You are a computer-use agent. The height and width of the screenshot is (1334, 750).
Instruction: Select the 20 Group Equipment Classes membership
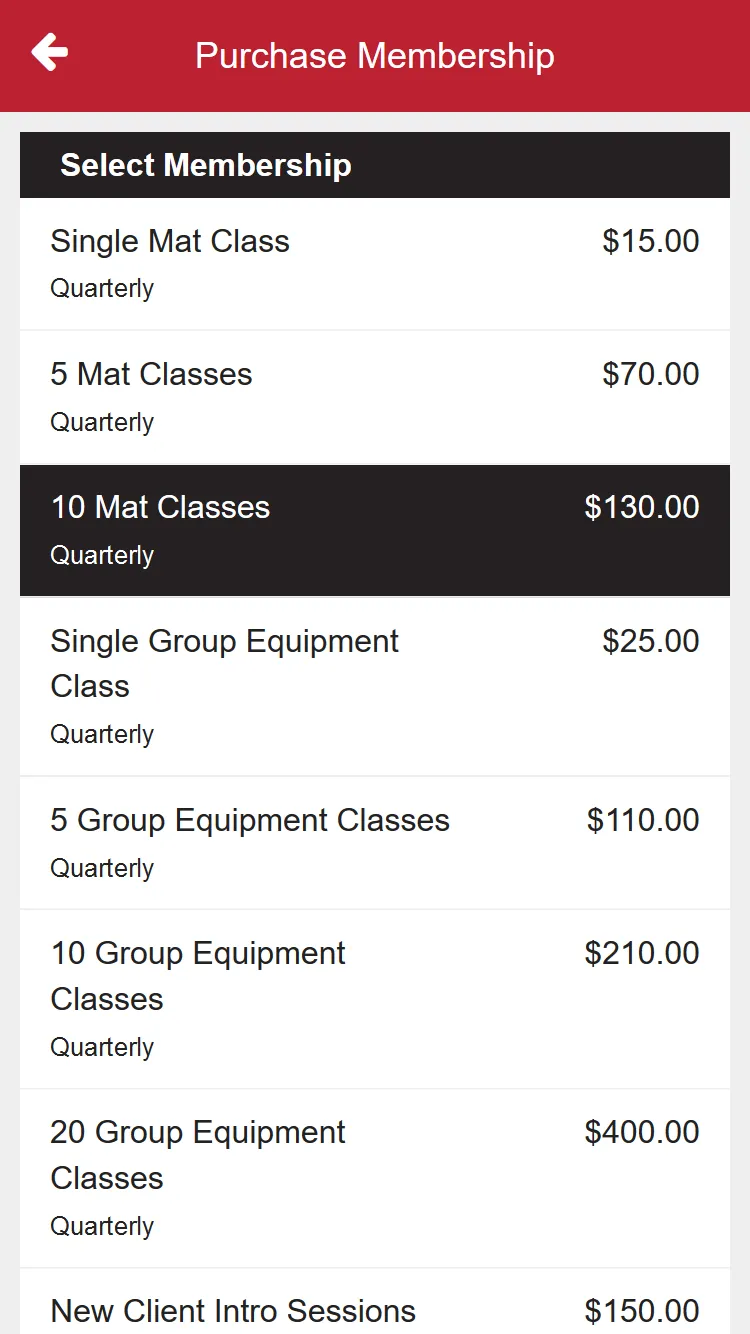coord(375,1178)
